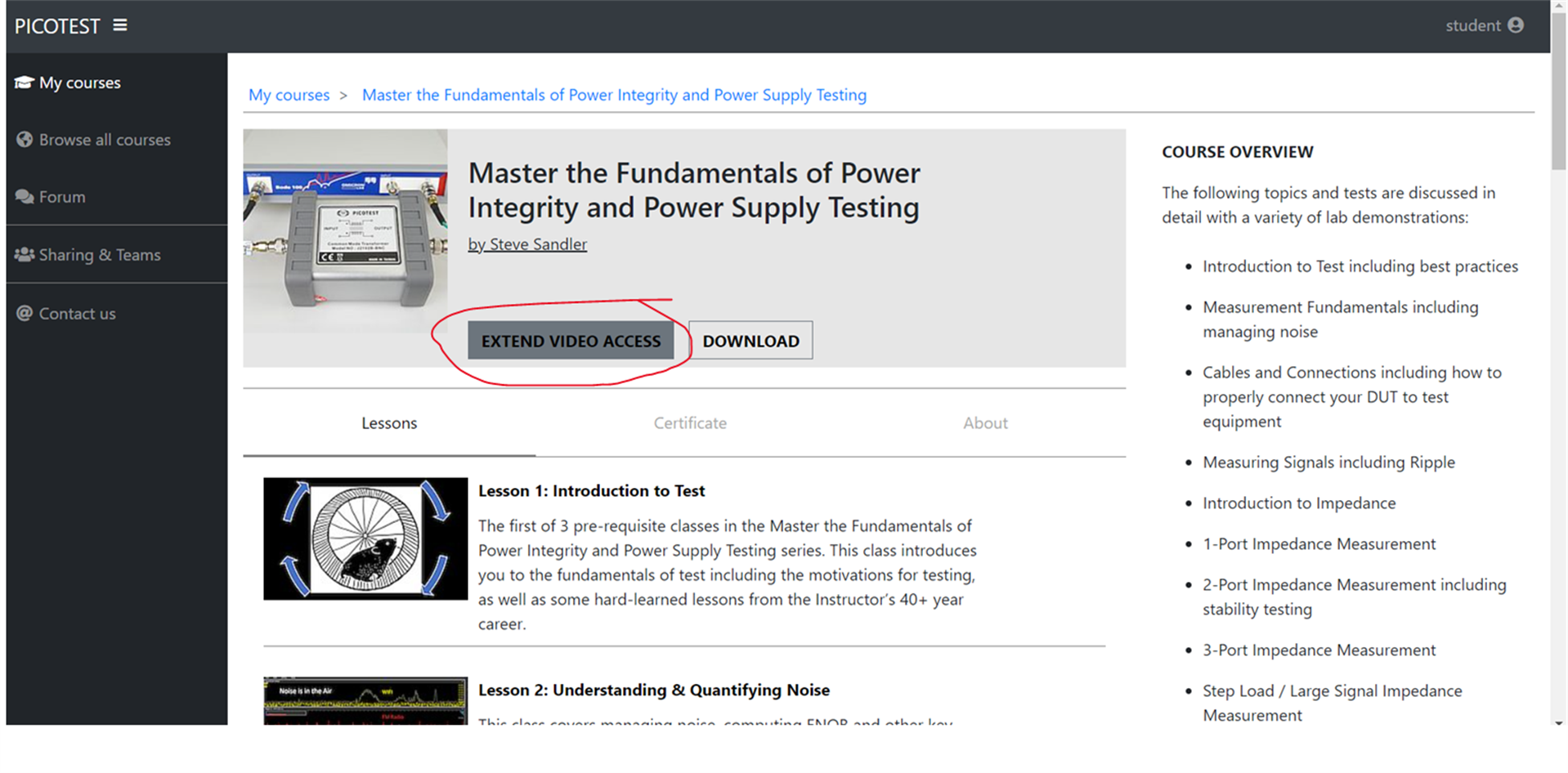Select the Lessons tab

coord(389,423)
